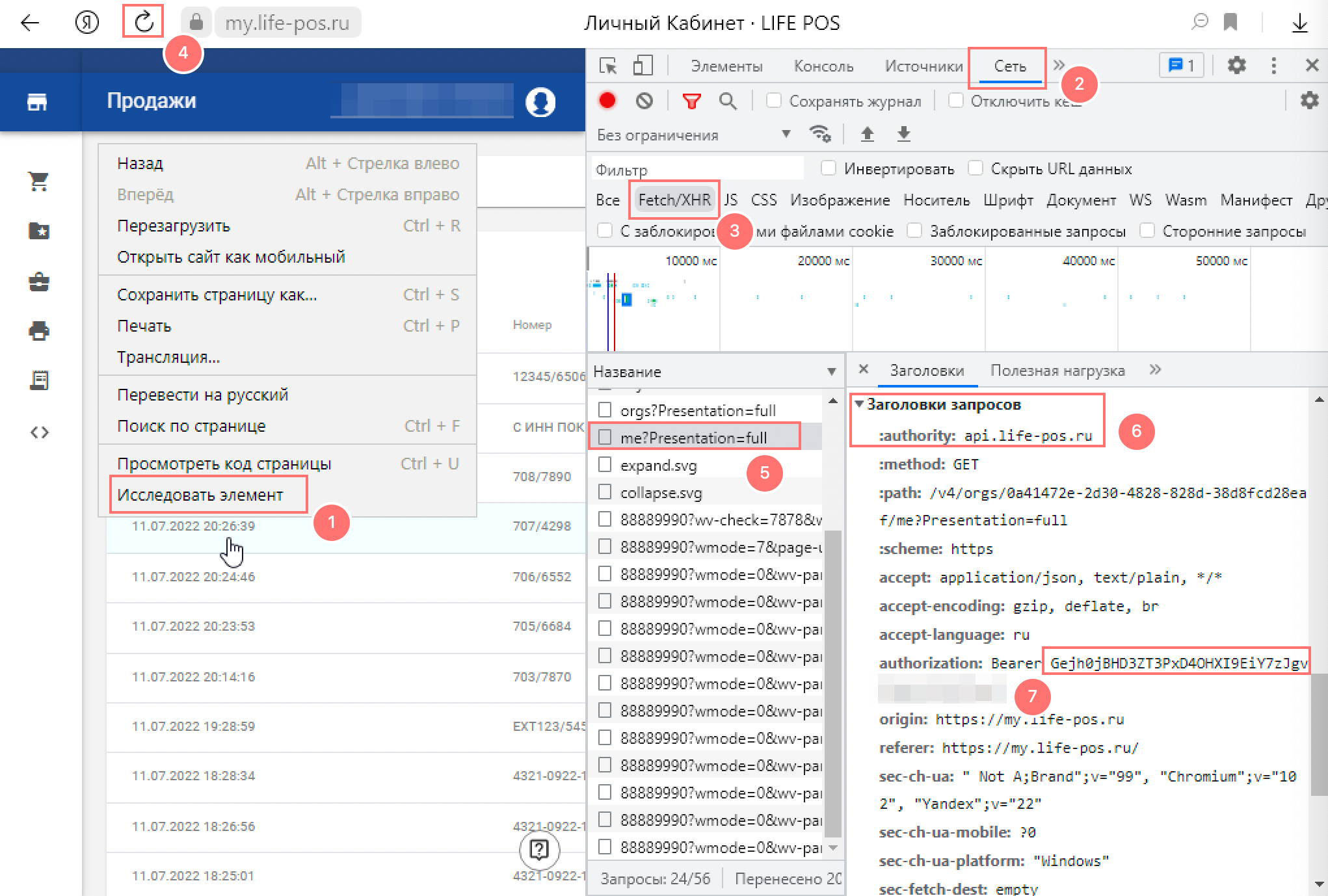The height and width of the screenshot is (896, 1328).
Task: Click the shopping cart icon in the sidebar
Action: pyautogui.click(x=39, y=181)
